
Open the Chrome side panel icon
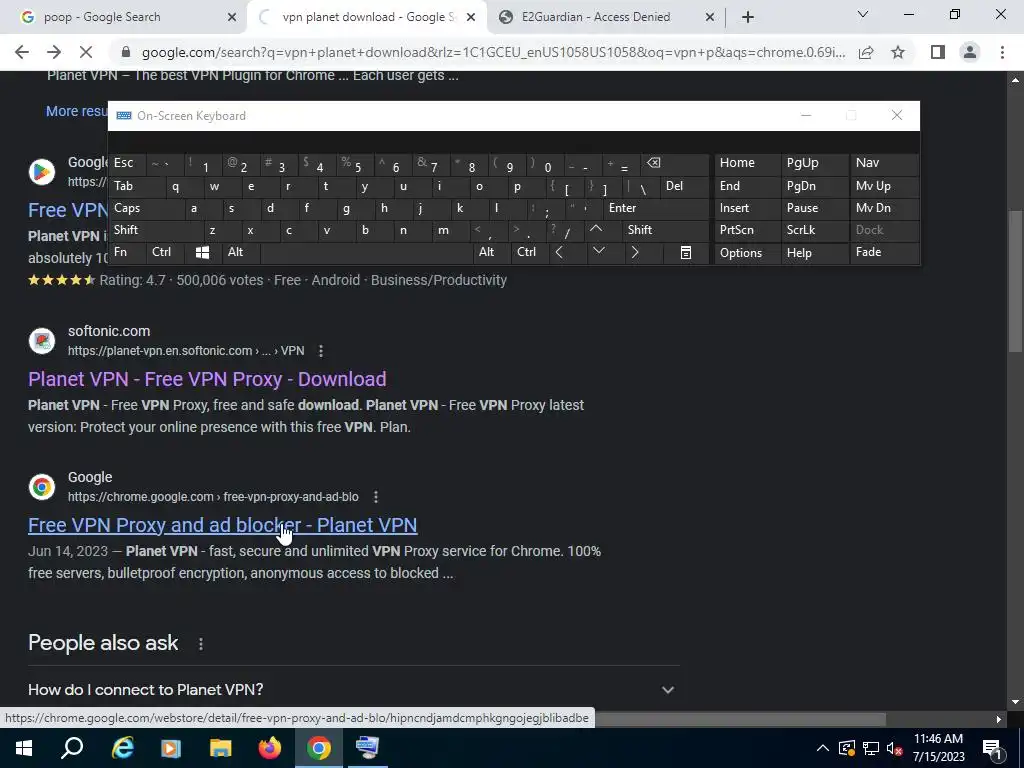coord(938,52)
